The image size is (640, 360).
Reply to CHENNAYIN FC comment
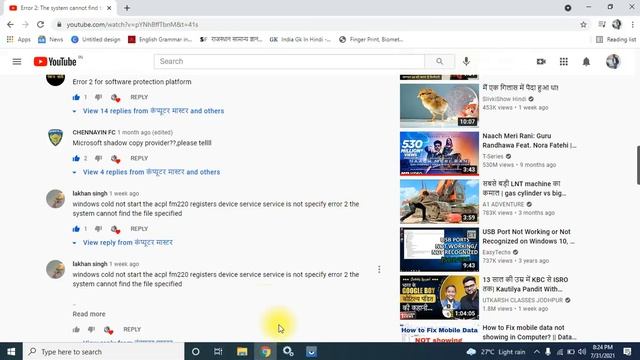pos(139,158)
